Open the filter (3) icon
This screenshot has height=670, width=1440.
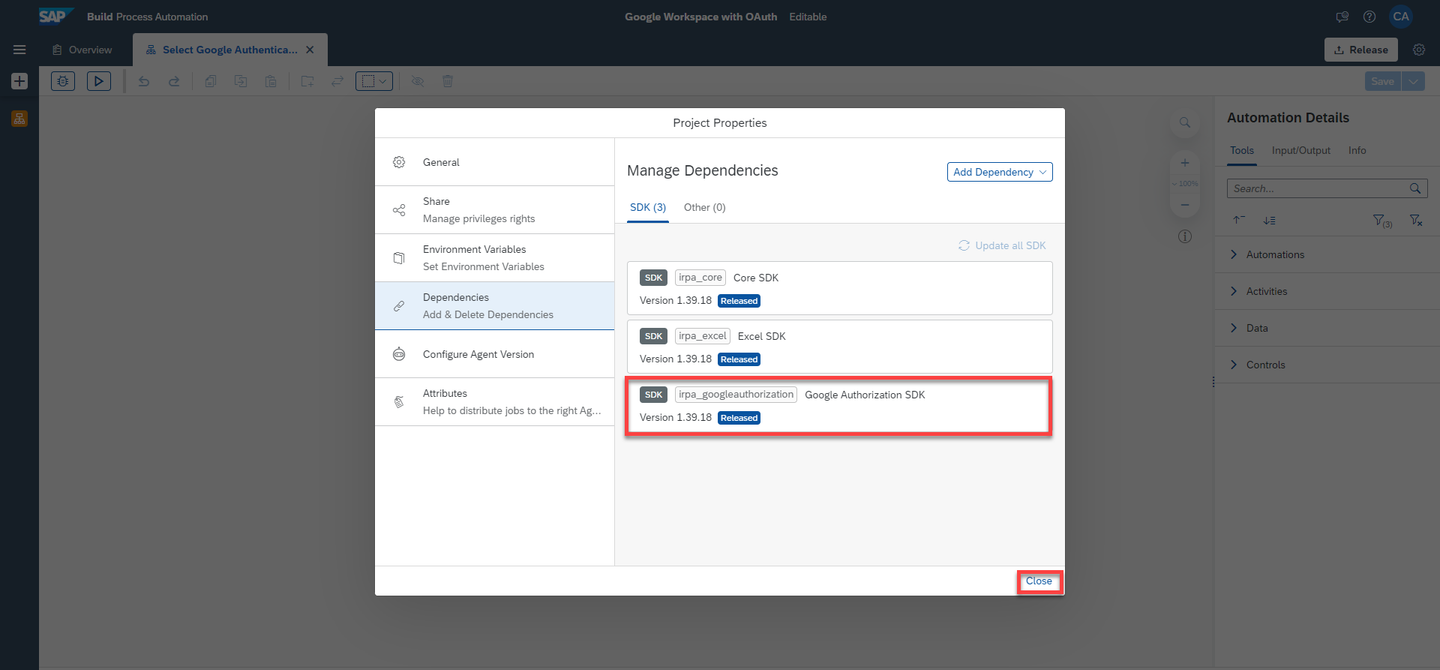(1382, 221)
